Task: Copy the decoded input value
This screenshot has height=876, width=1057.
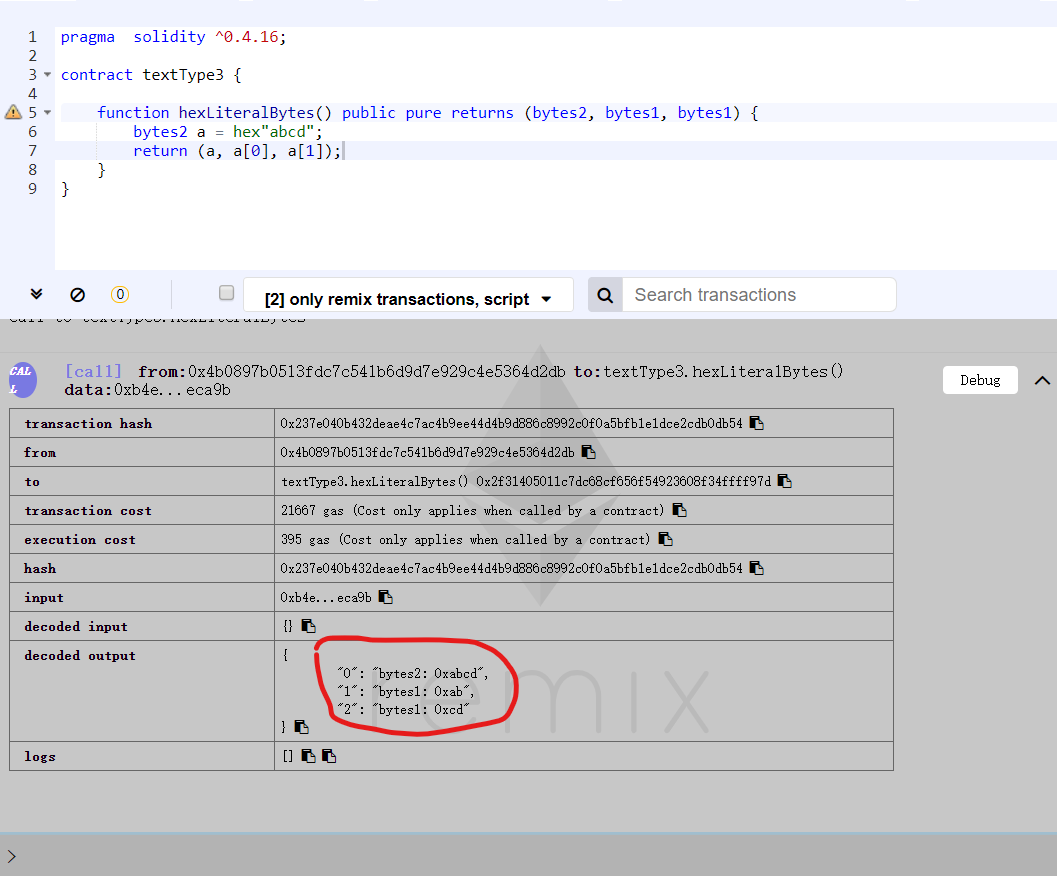Action: 308,626
